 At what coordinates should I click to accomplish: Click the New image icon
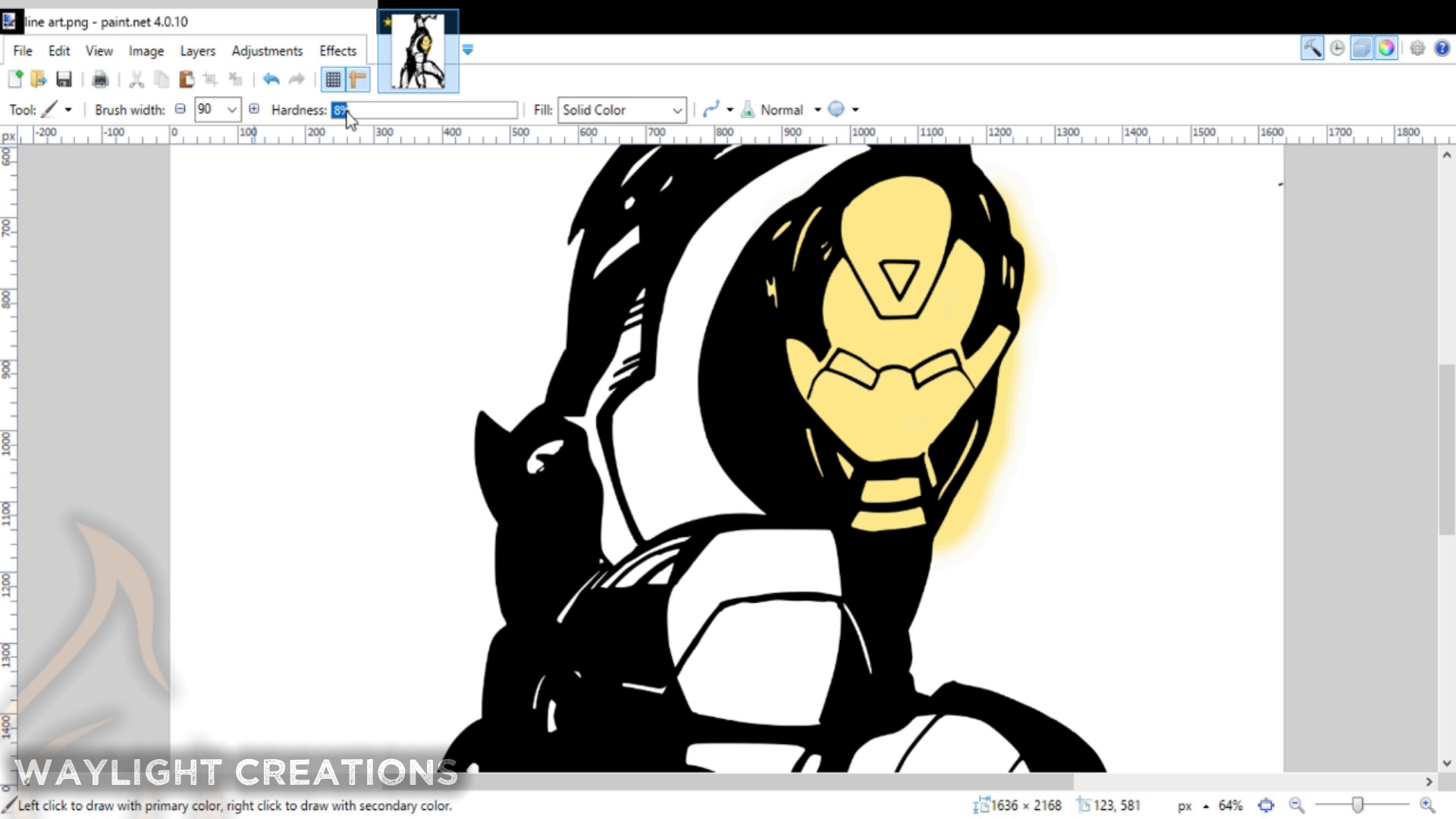pyautogui.click(x=15, y=79)
